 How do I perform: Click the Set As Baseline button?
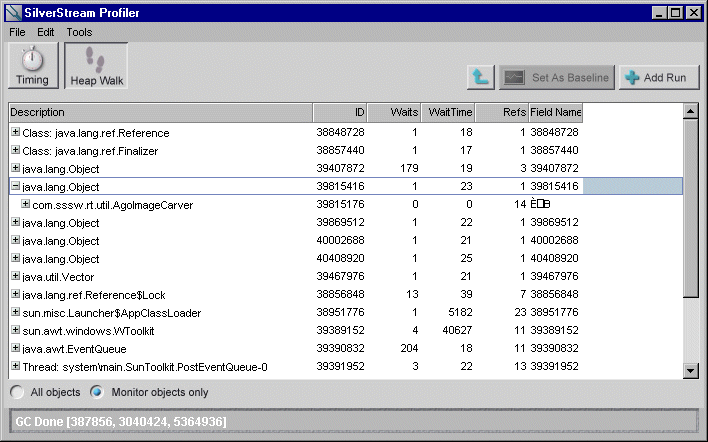556,78
